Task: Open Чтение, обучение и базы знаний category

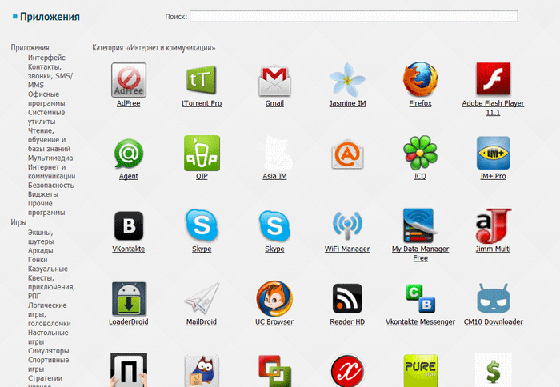Action: pyautogui.click(x=49, y=140)
